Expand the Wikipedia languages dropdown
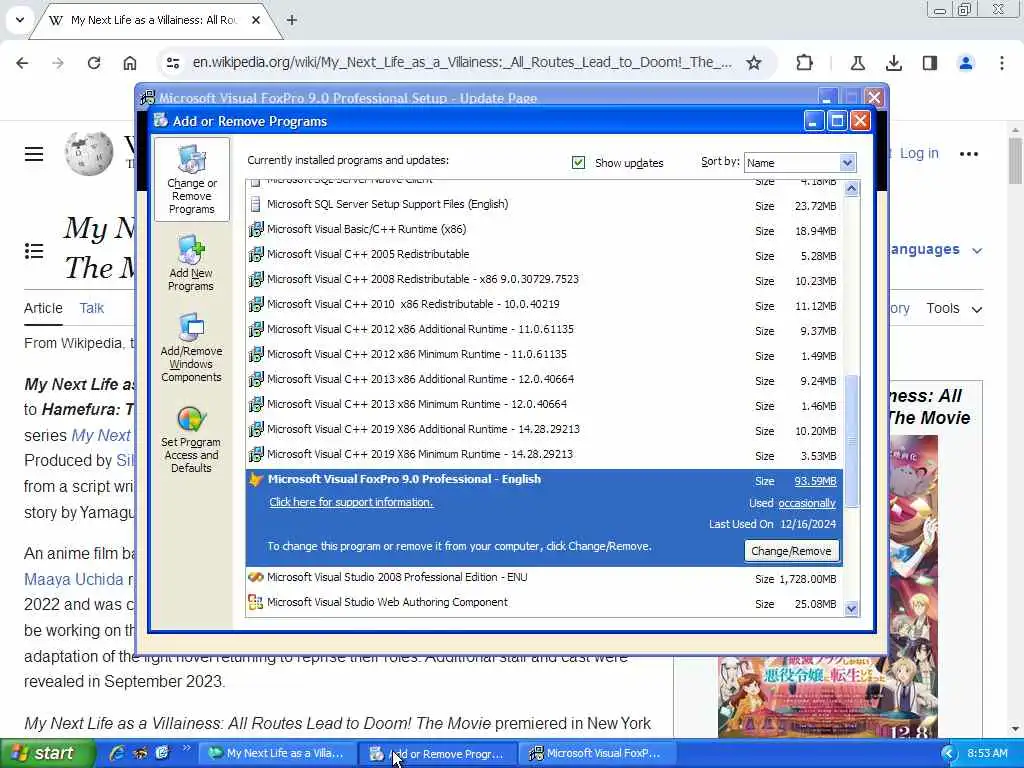 [935, 250]
